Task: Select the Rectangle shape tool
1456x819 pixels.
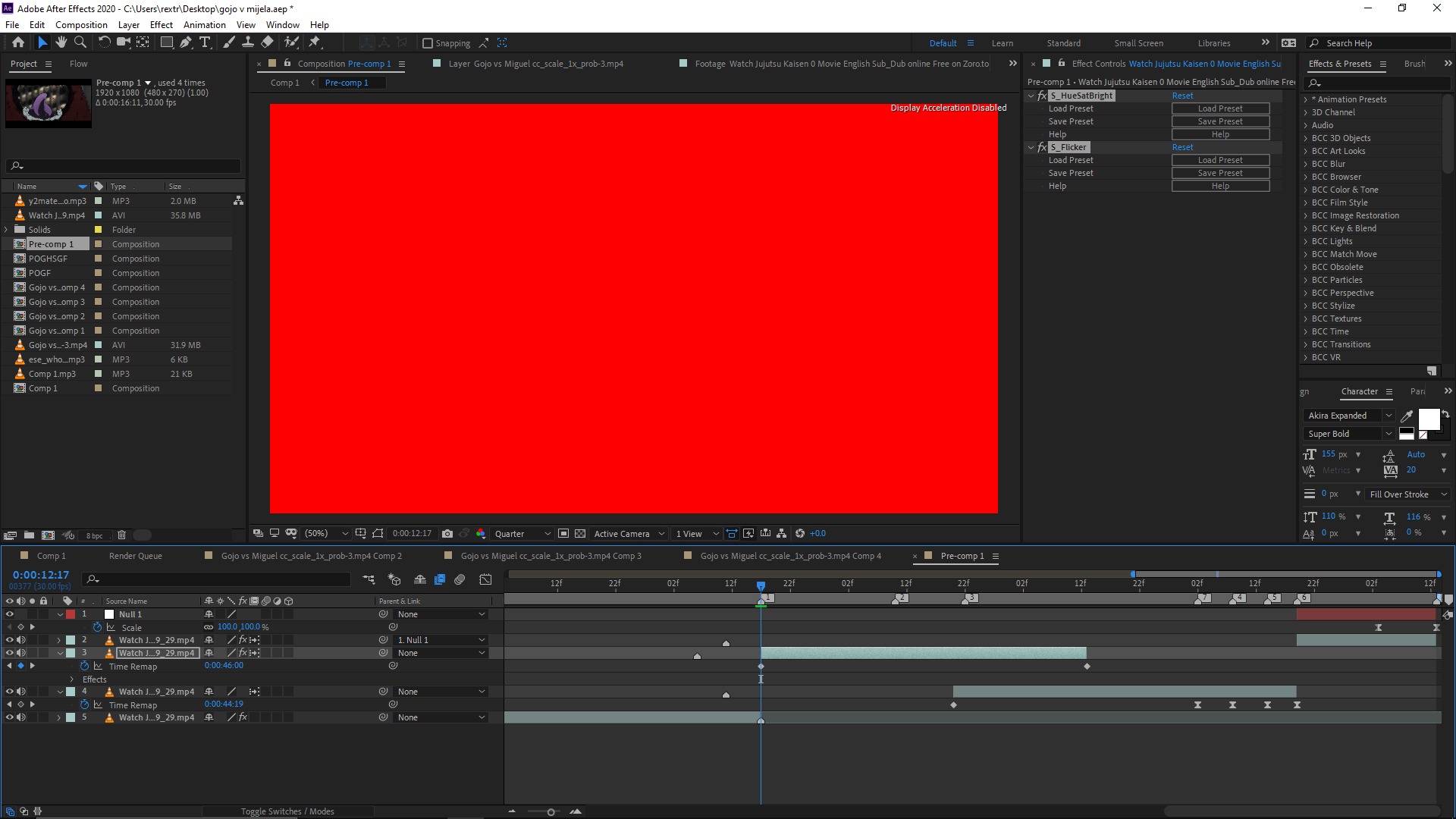Action: point(166,42)
